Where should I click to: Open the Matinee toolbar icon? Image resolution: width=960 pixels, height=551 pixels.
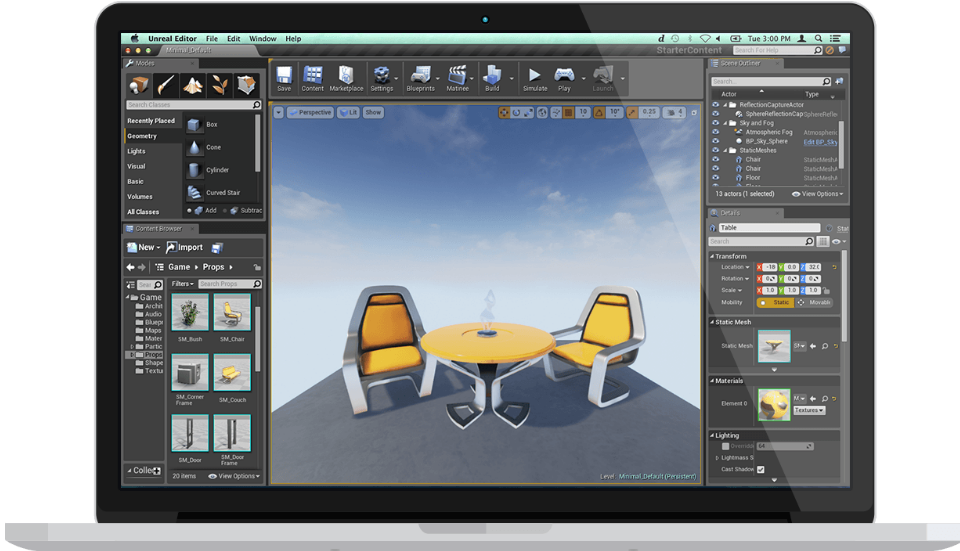457,75
